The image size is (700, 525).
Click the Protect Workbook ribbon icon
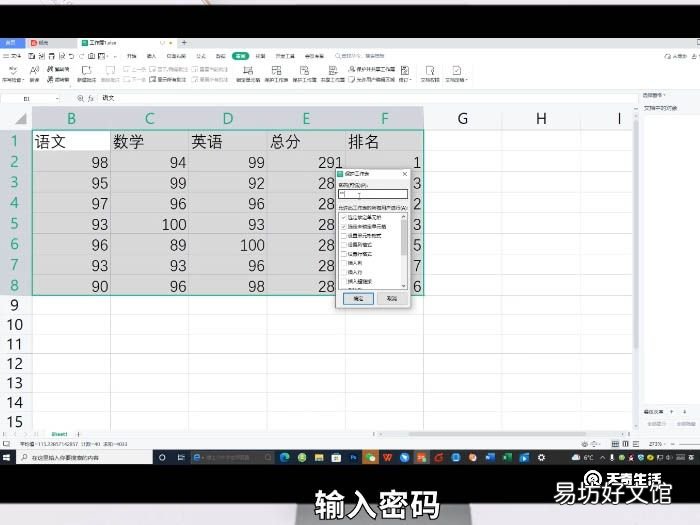point(304,71)
